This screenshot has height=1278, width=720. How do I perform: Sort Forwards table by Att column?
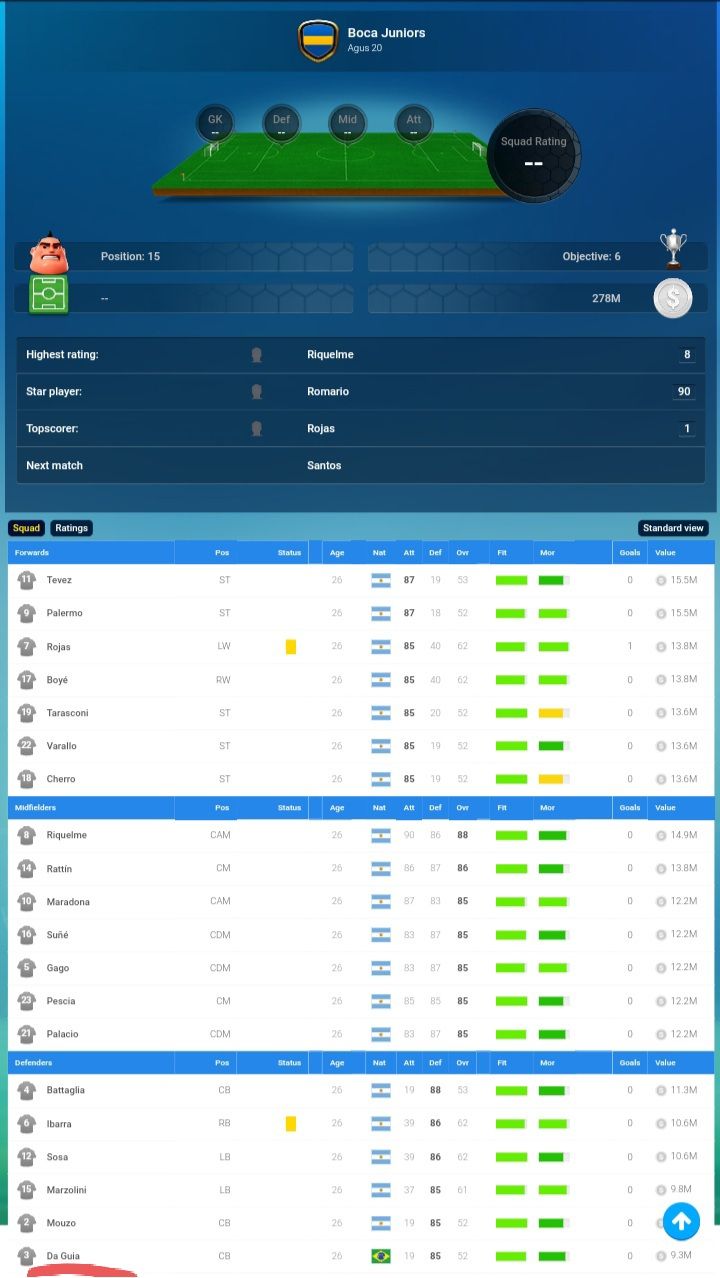409,552
